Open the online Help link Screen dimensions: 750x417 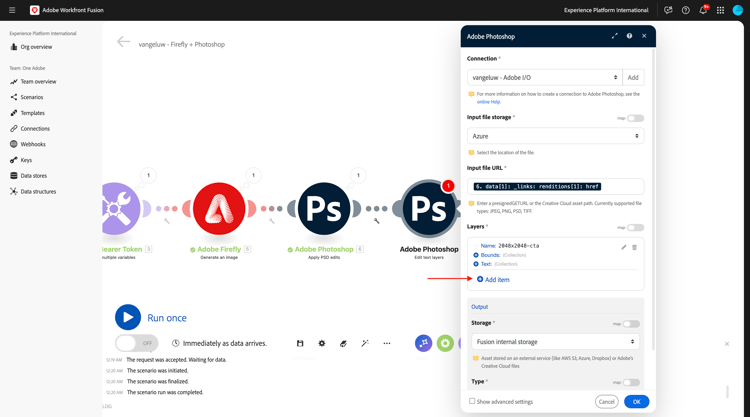[488, 102]
